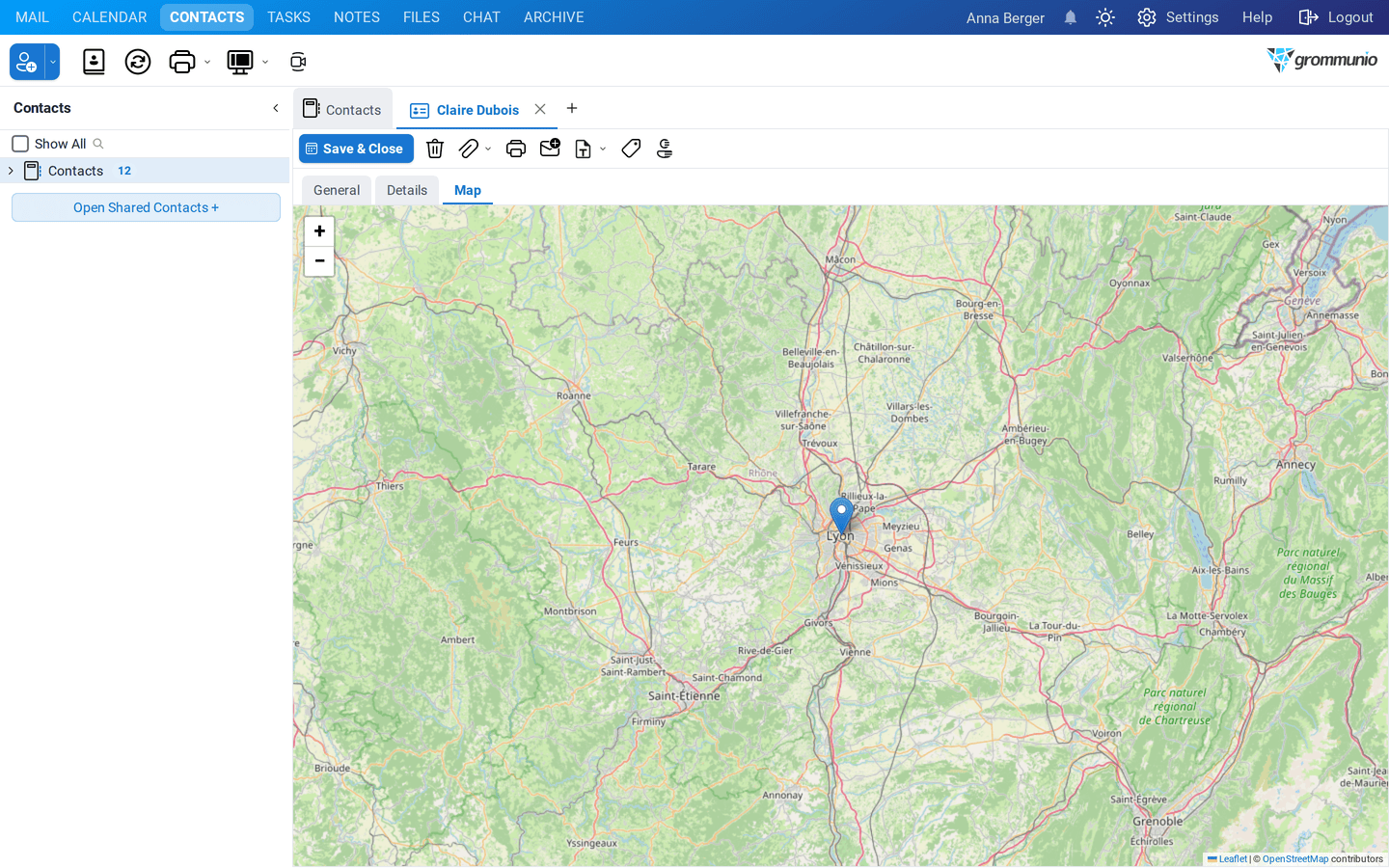Collapse the Contacts side panel

point(276,108)
